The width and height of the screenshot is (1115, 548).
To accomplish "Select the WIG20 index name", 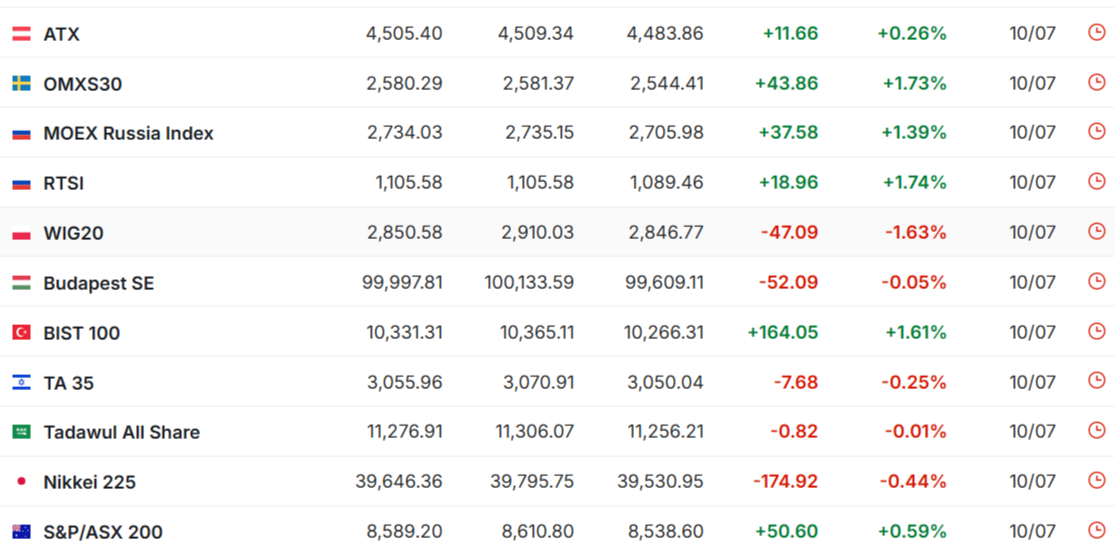I will [x=73, y=233].
